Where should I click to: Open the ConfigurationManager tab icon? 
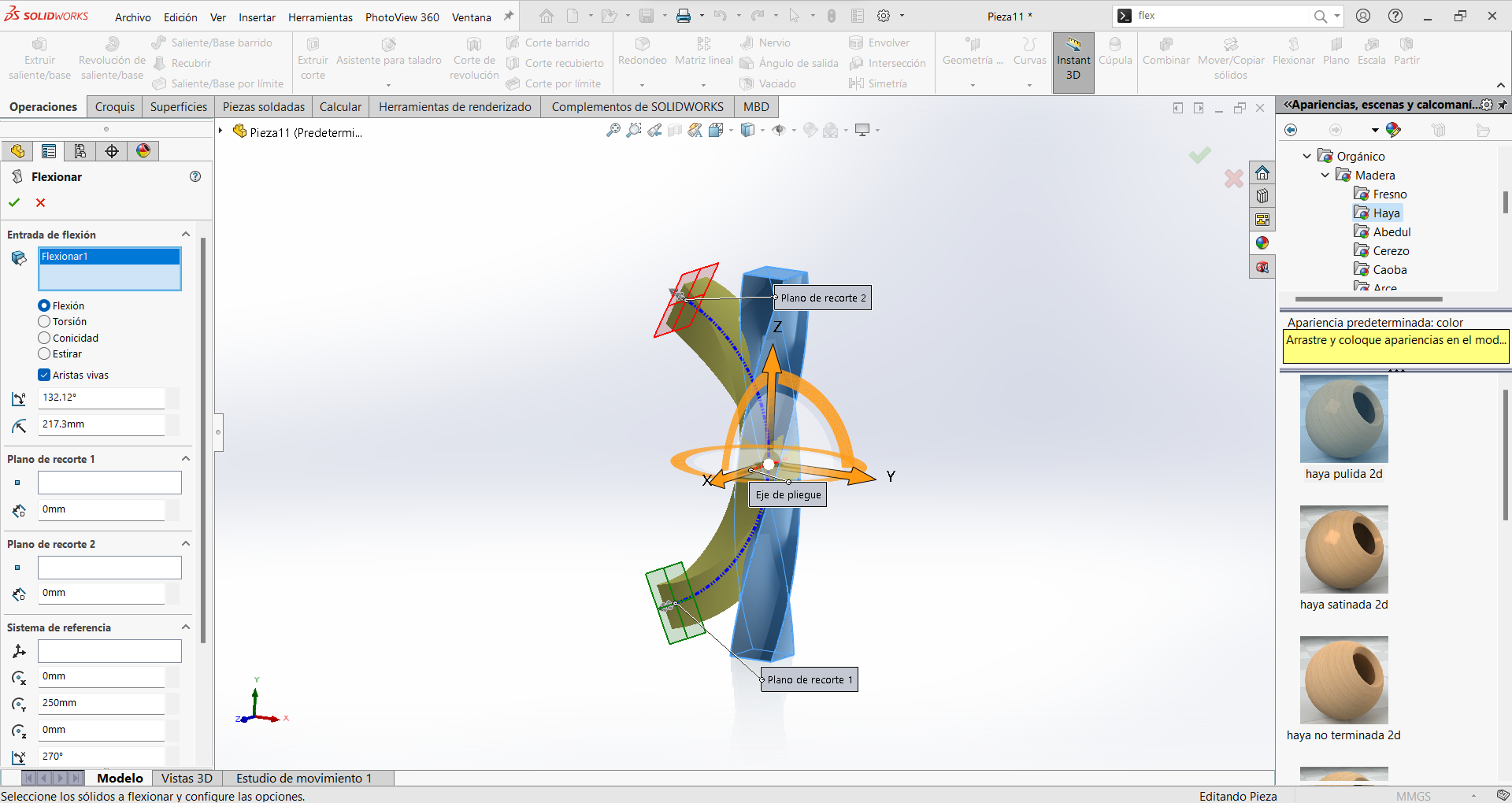click(x=80, y=151)
